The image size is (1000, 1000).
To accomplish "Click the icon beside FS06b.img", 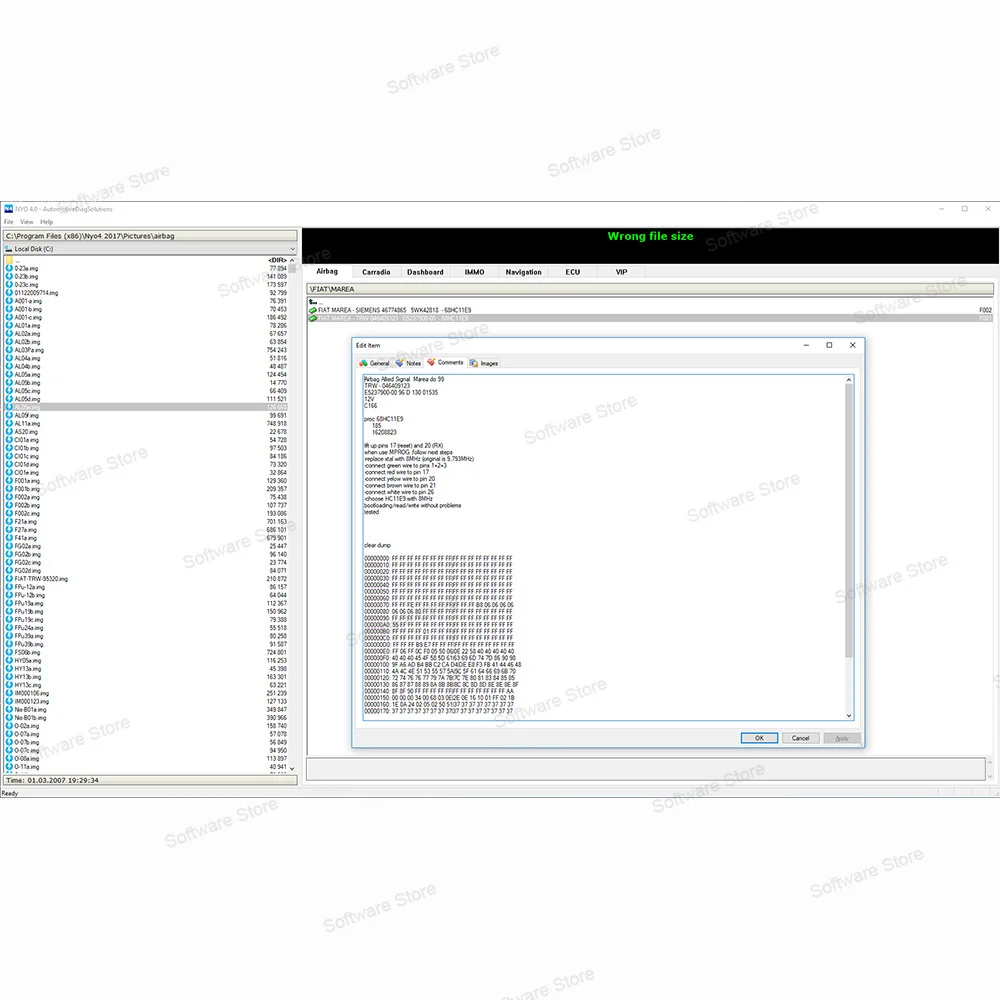I will (9, 652).
